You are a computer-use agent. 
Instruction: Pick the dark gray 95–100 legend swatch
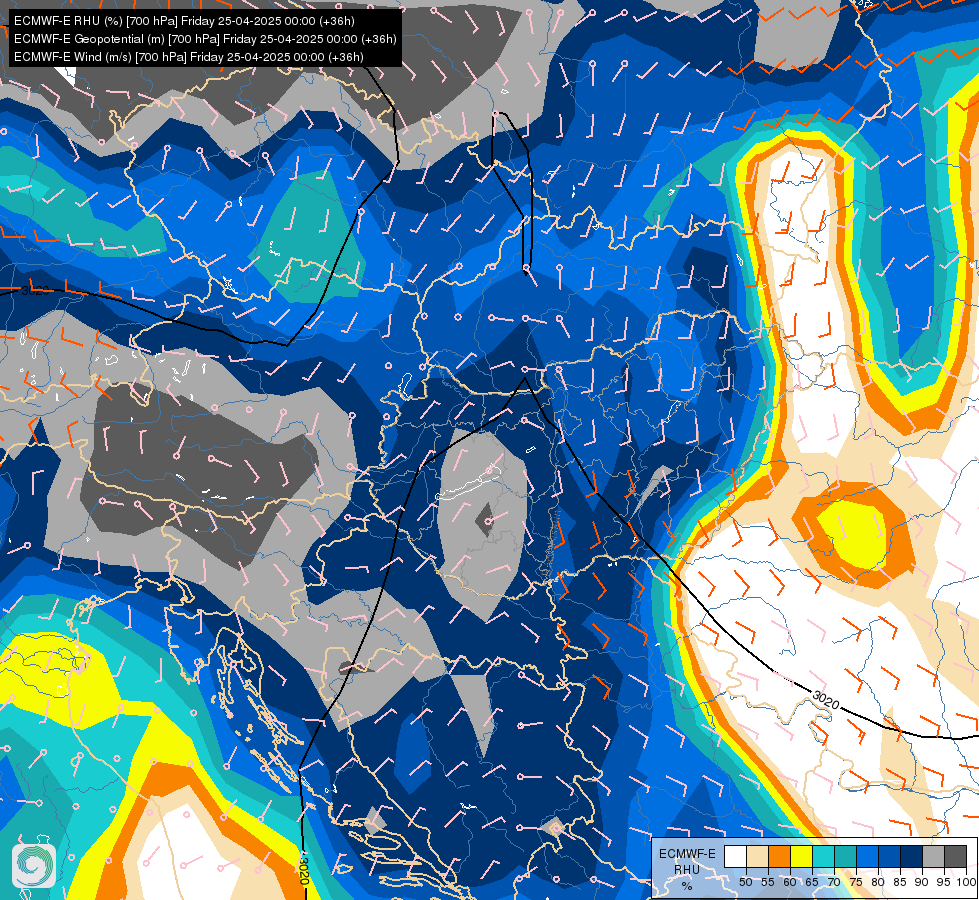coord(955,856)
